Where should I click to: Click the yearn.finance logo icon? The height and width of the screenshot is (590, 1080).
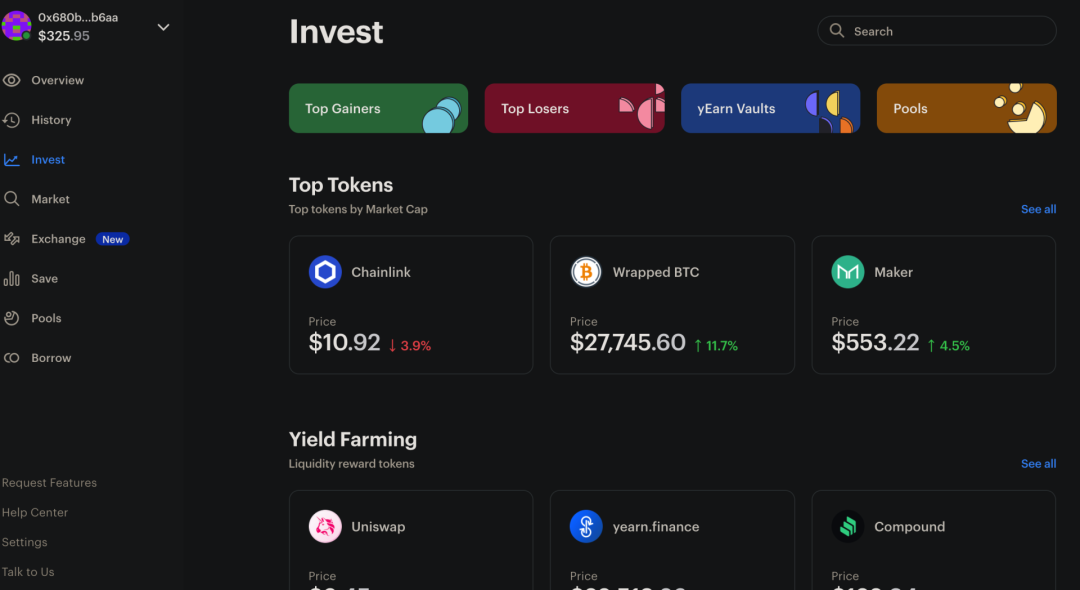point(586,527)
